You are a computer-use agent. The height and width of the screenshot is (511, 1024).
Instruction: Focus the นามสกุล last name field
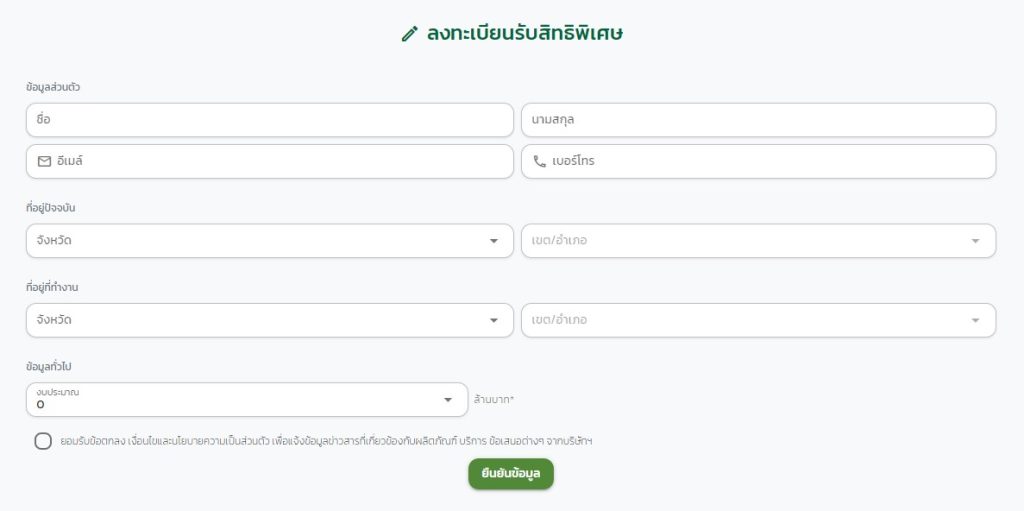tap(758, 120)
